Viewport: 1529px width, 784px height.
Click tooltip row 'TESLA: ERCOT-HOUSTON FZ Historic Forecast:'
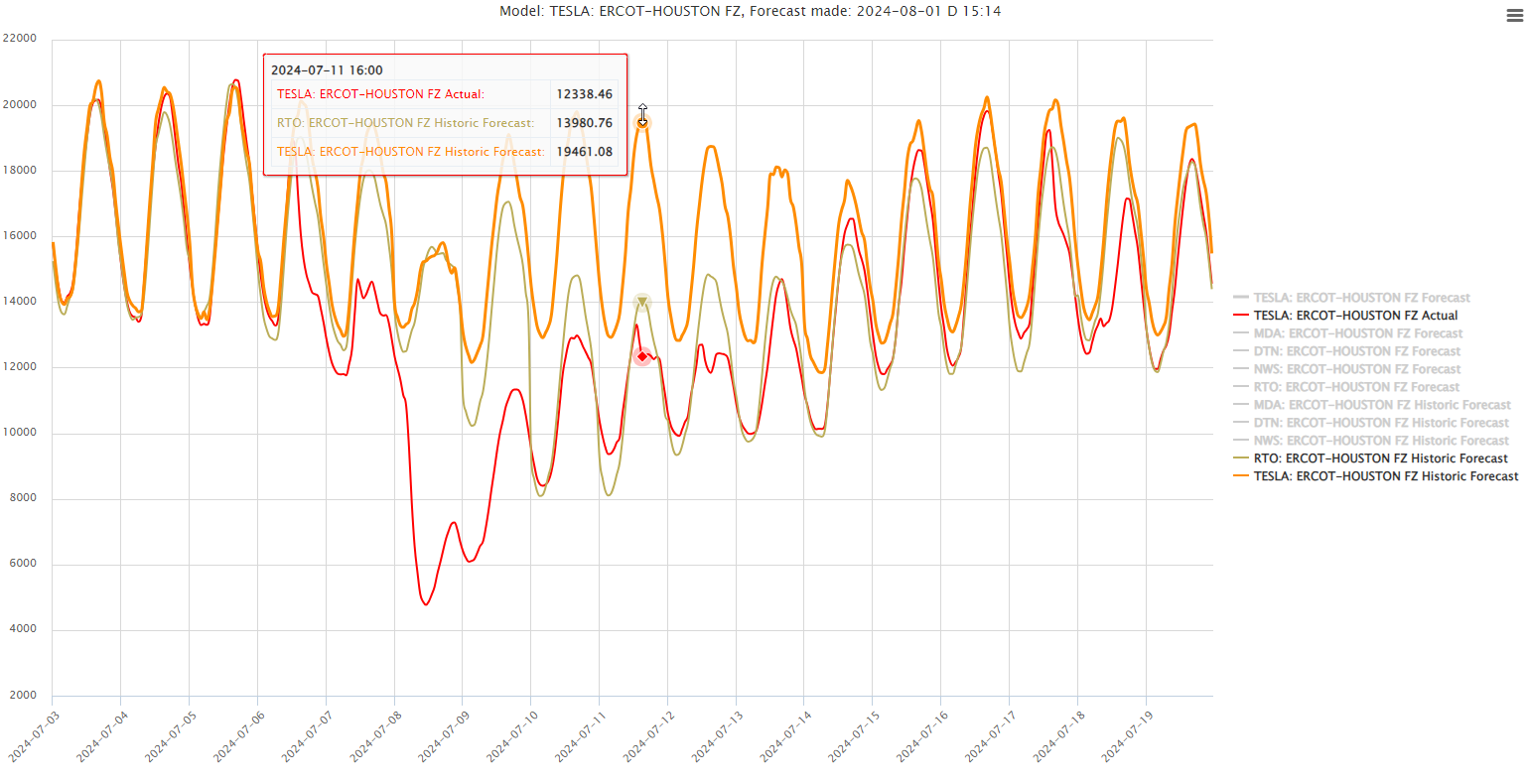445,152
